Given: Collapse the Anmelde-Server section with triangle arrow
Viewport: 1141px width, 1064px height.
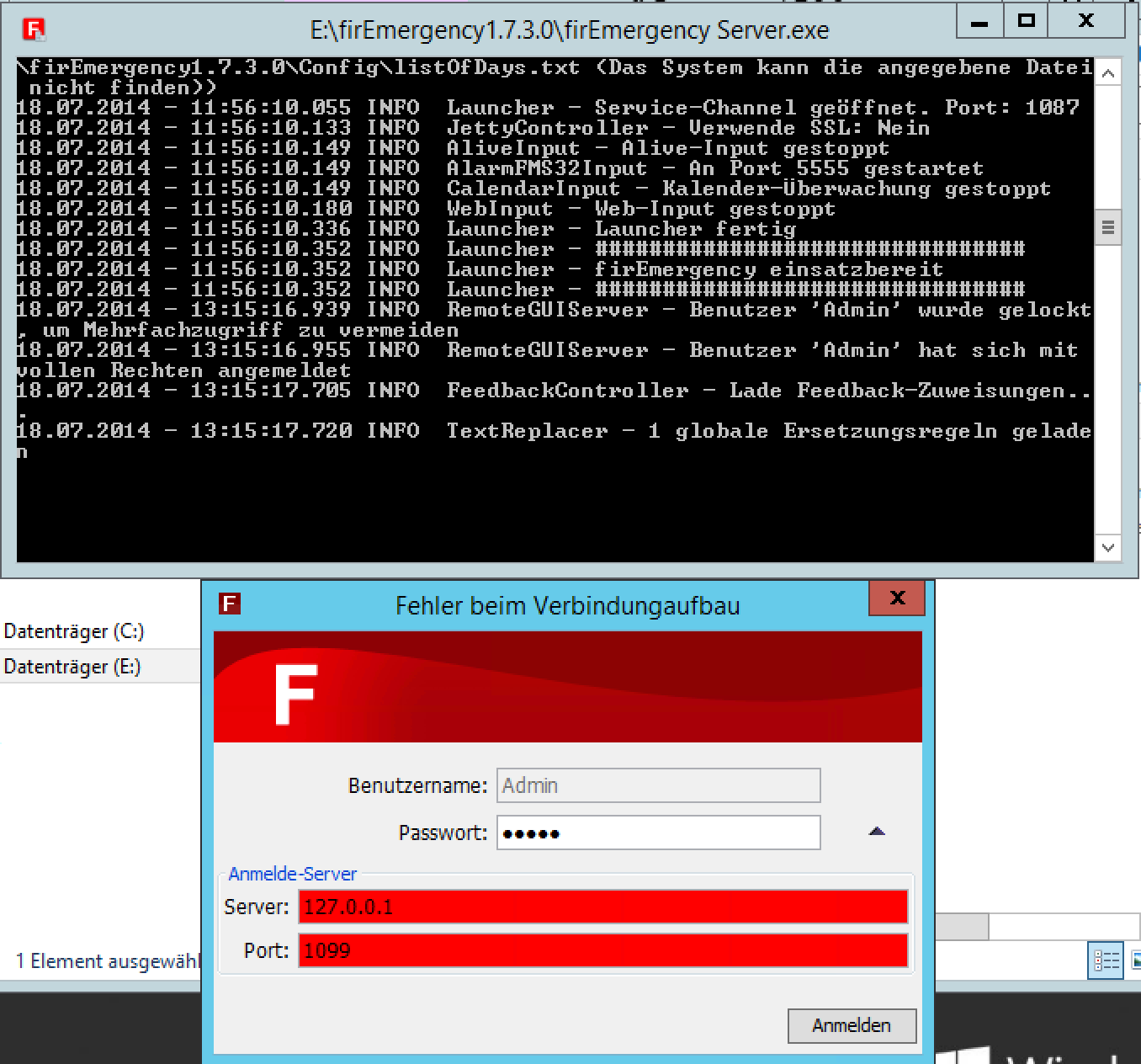Looking at the screenshot, I should coord(877,832).
